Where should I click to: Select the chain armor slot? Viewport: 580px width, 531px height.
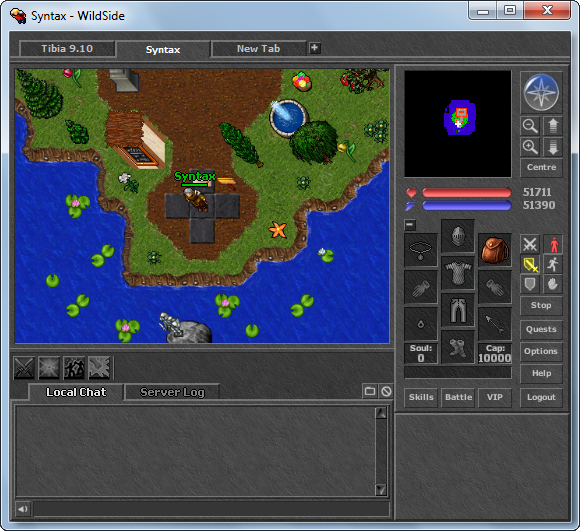point(458,273)
